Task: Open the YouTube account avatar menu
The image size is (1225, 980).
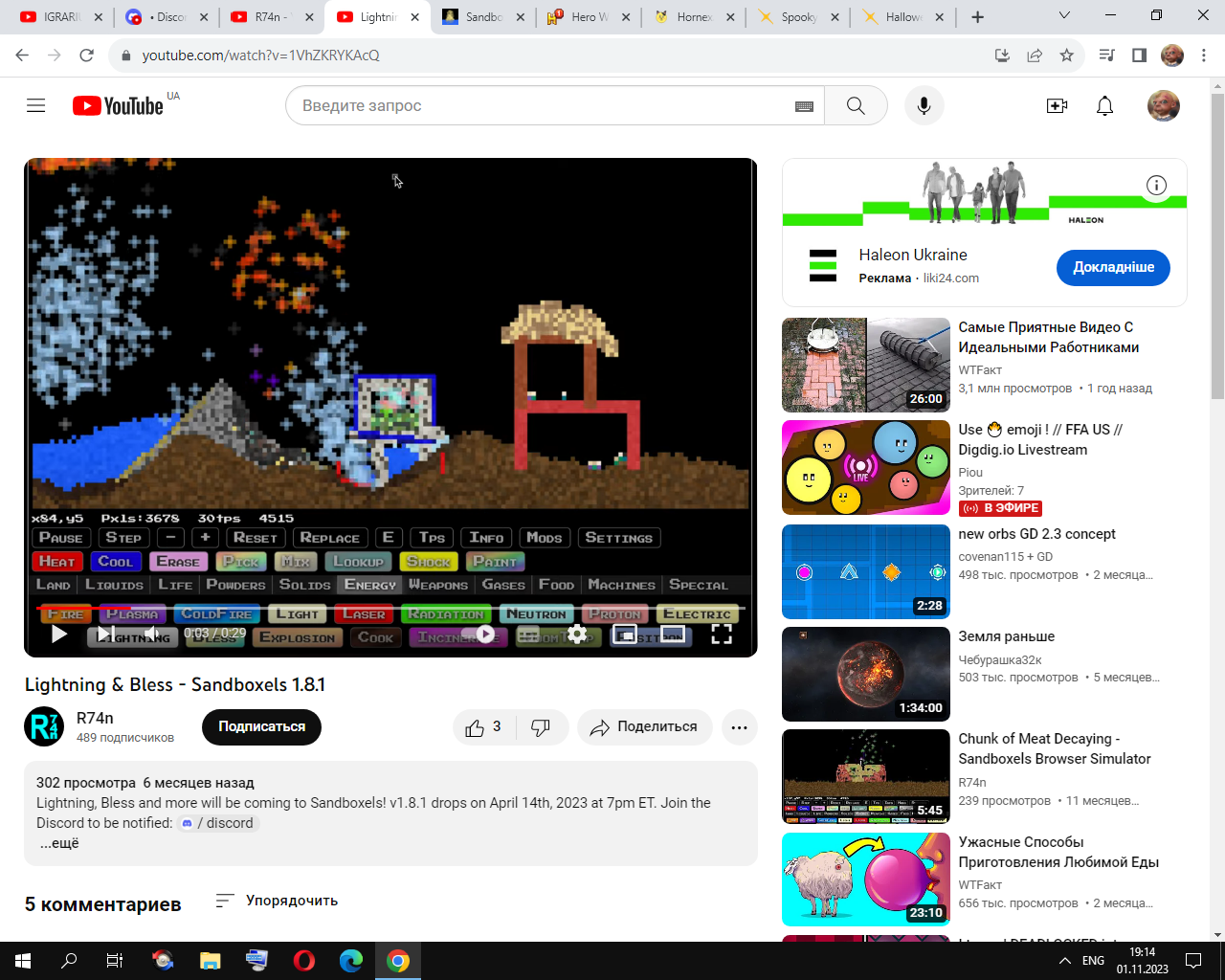Action: 1164,105
